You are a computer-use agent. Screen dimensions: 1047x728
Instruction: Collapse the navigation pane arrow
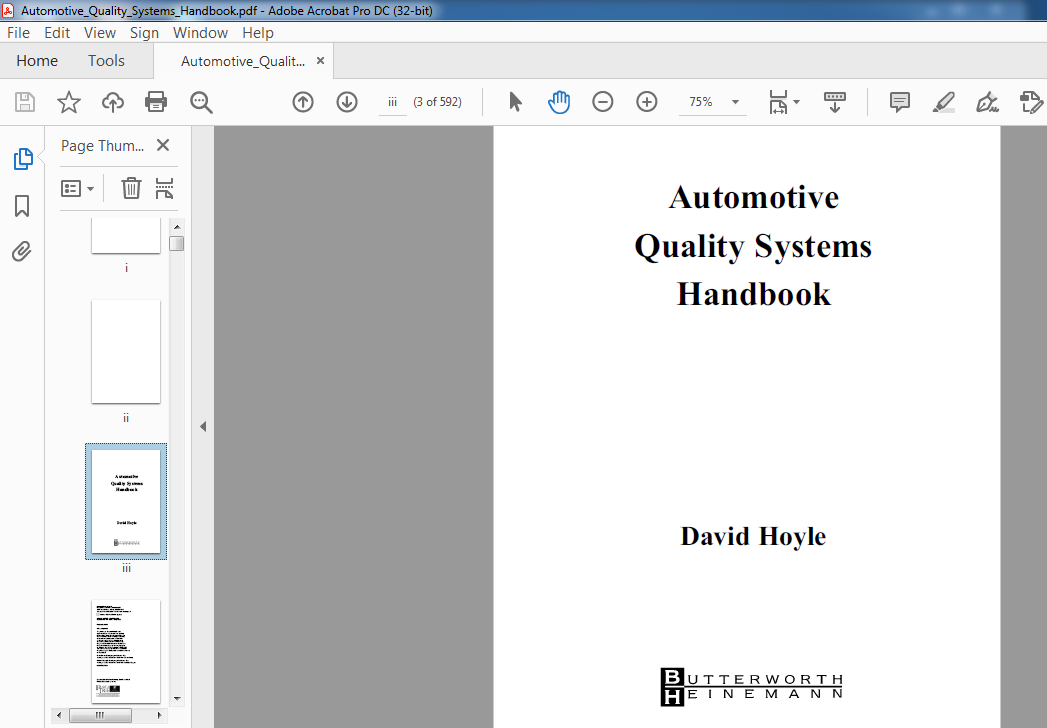(203, 426)
